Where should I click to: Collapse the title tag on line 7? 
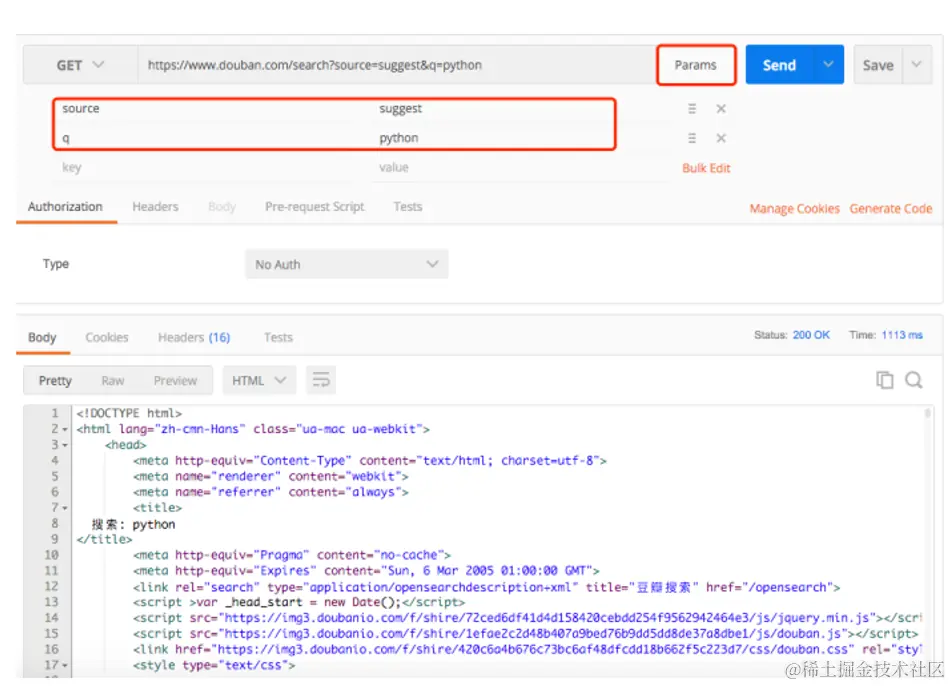click(x=64, y=508)
